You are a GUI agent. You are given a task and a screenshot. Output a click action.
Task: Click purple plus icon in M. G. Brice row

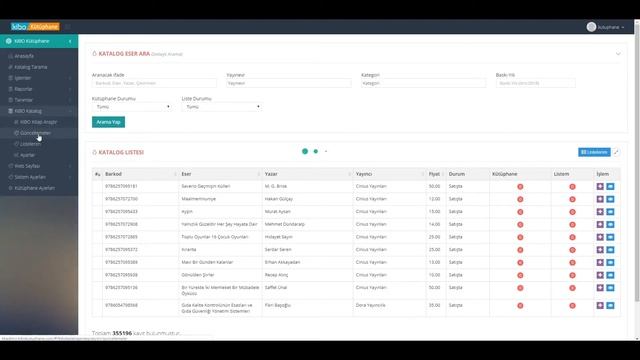coord(600,187)
